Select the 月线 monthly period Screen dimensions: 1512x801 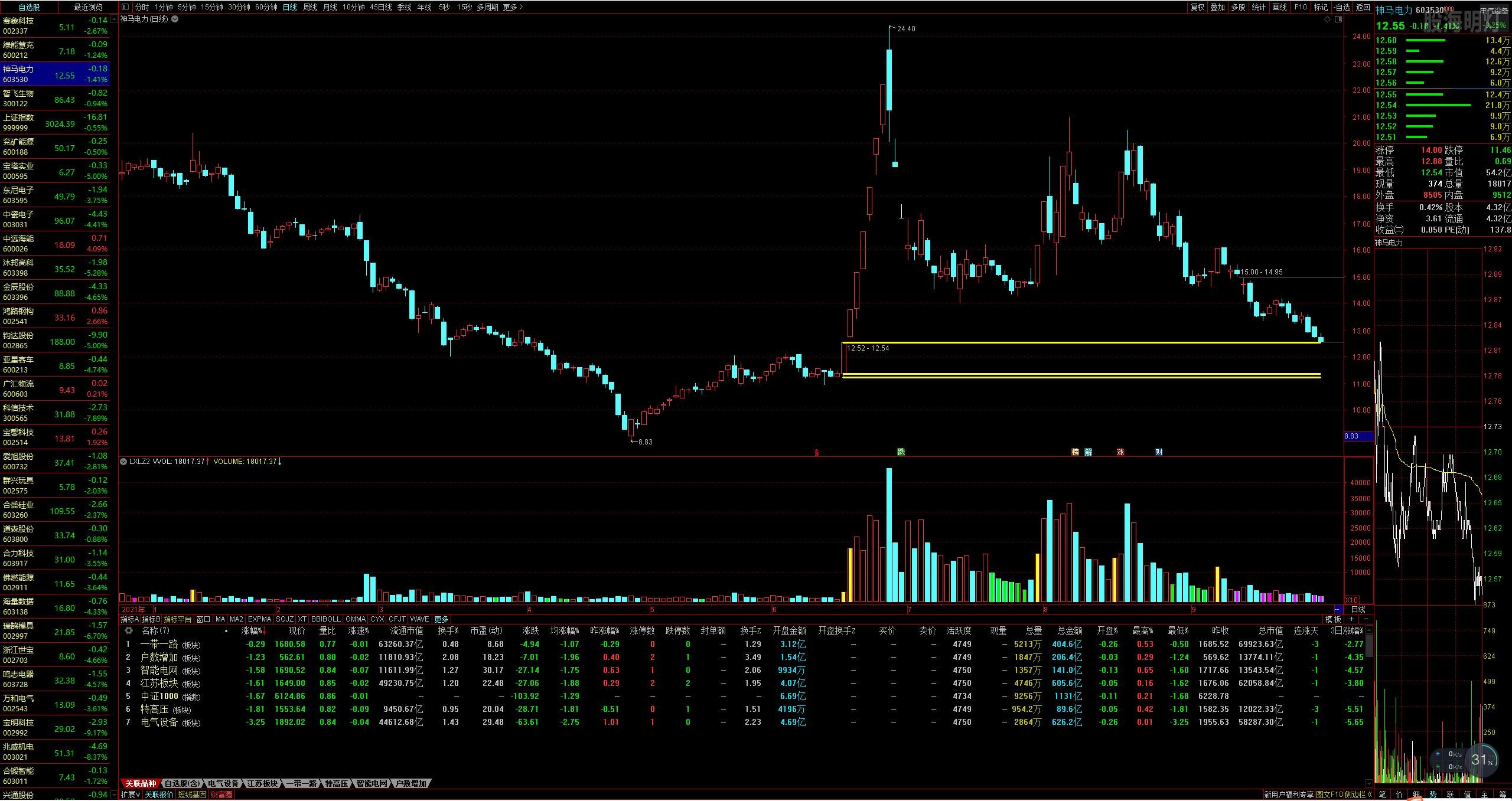point(330,7)
